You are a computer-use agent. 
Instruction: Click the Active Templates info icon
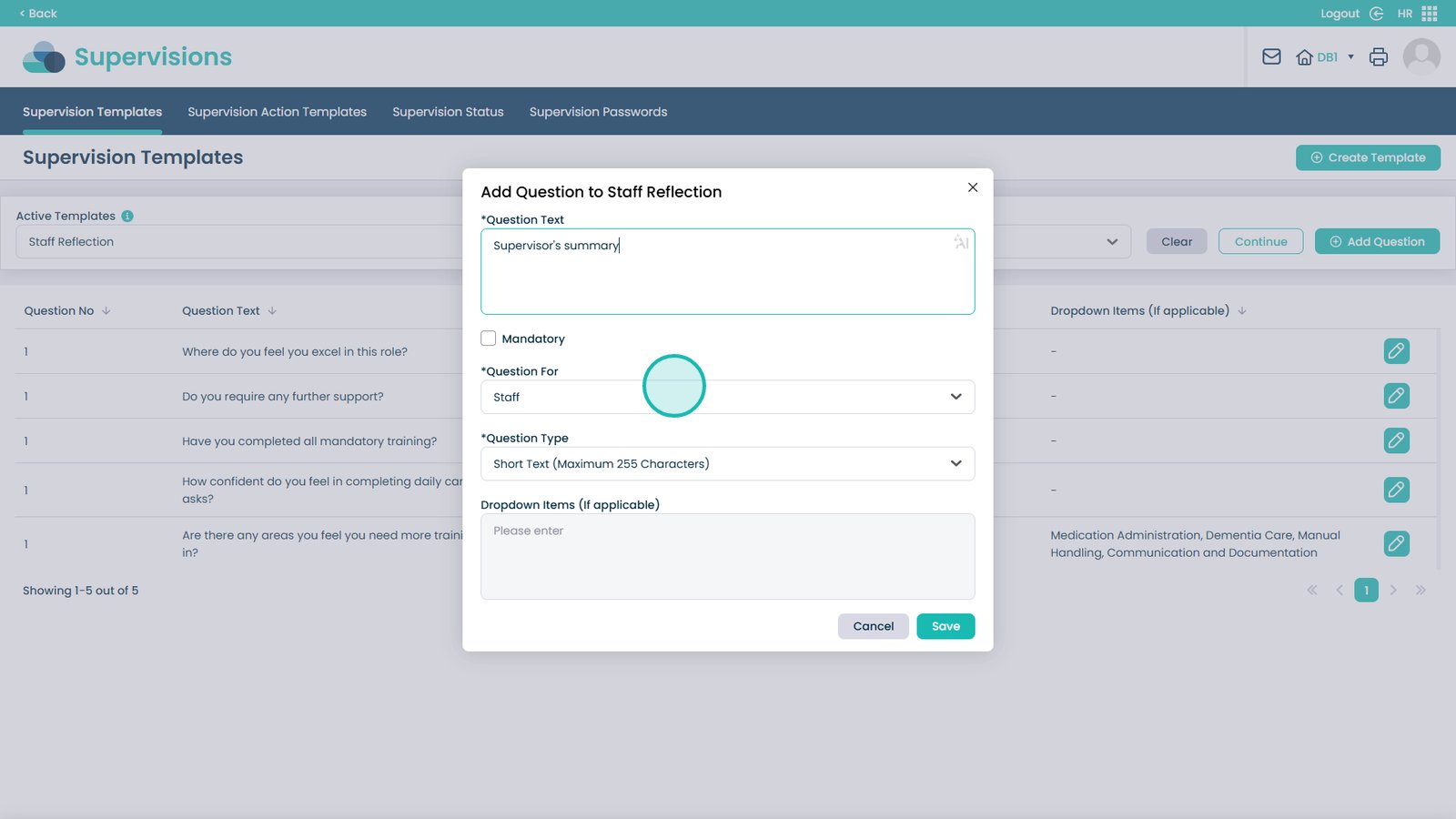(127, 217)
